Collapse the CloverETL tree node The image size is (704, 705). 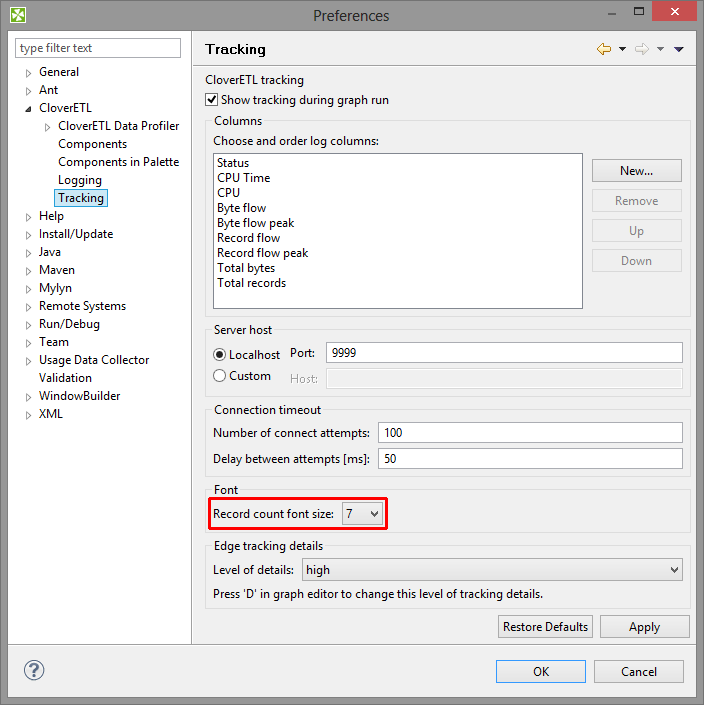[28, 109]
